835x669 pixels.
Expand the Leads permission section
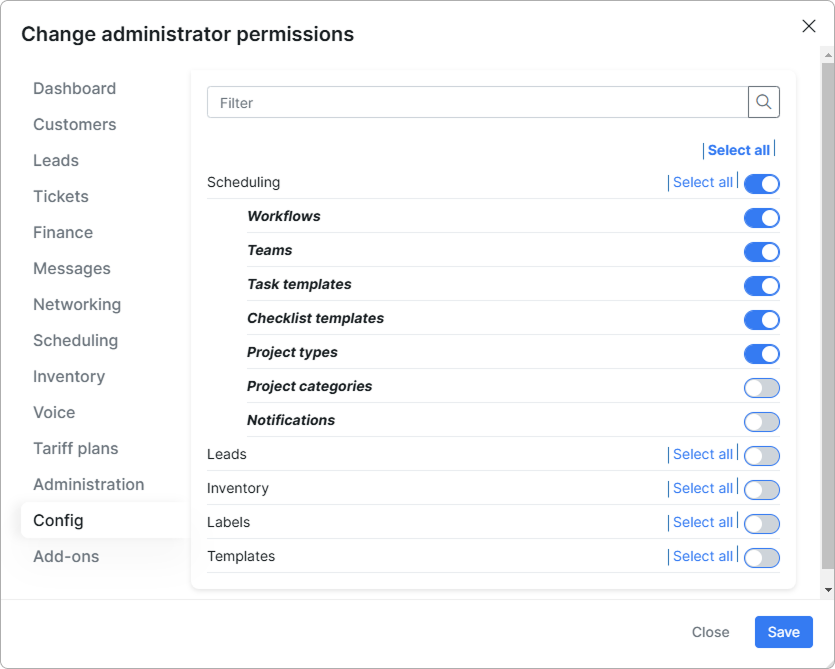pyautogui.click(x=227, y=454)
